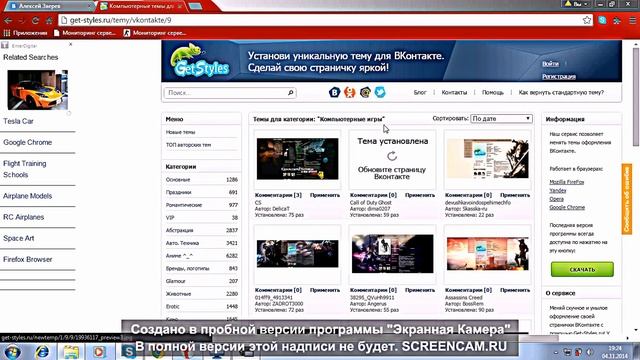Click the 'Регистрация' link
The width and height of the screenshot is (640, 360).
(x=559, y=76)
